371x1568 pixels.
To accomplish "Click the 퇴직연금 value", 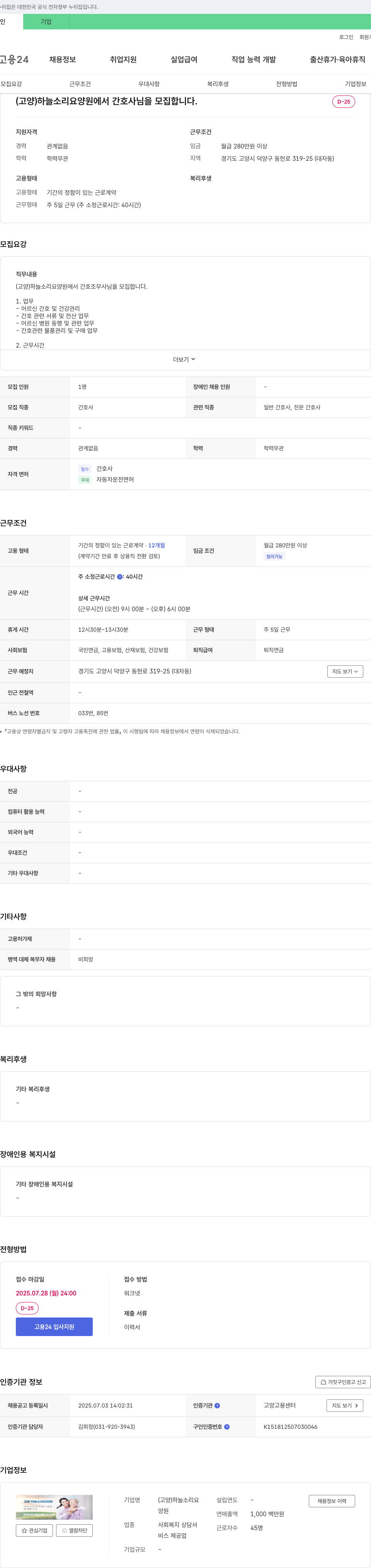I will tap(274, 650).
